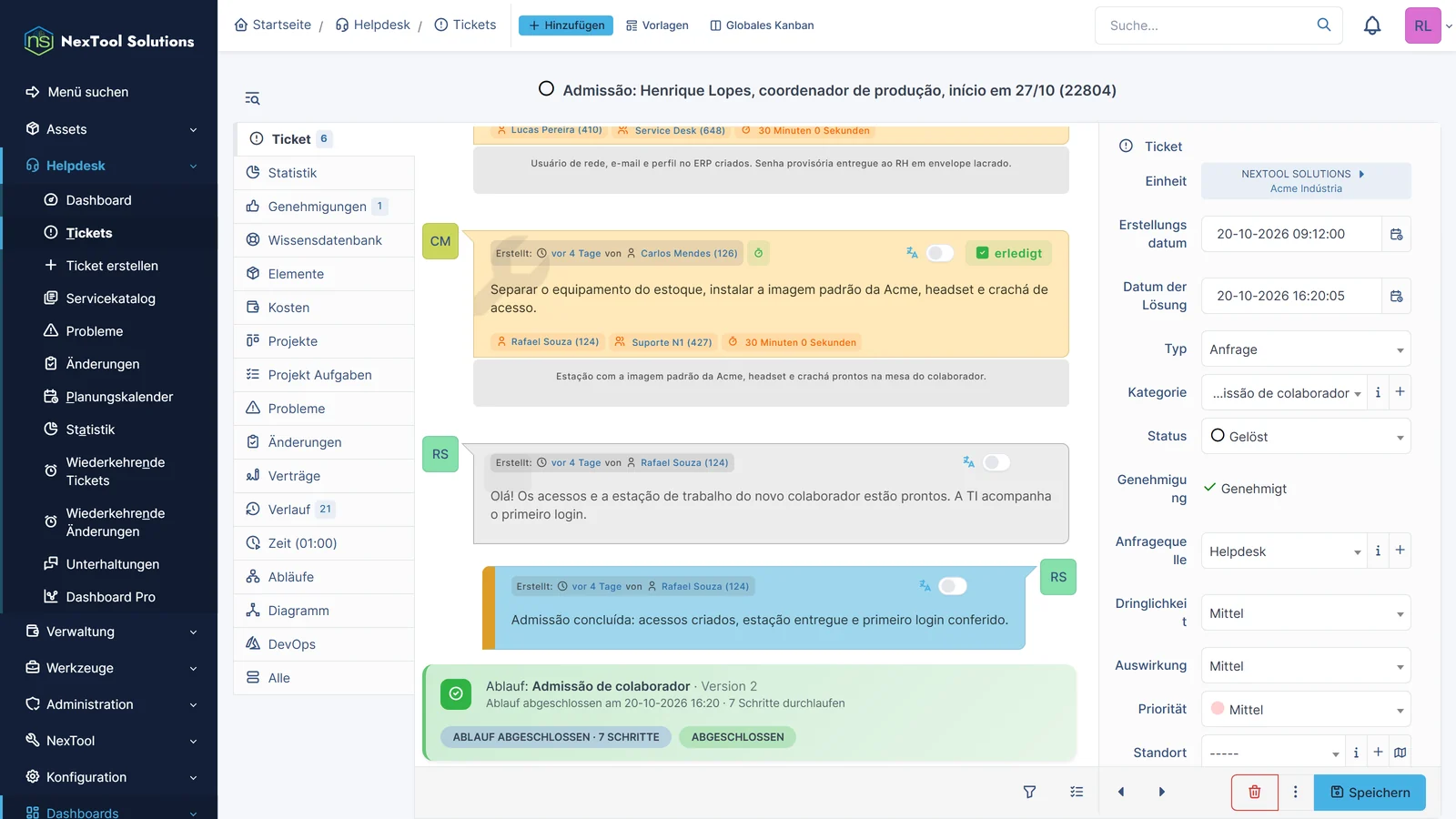Click the Hinzufügen button

[566, 25]
